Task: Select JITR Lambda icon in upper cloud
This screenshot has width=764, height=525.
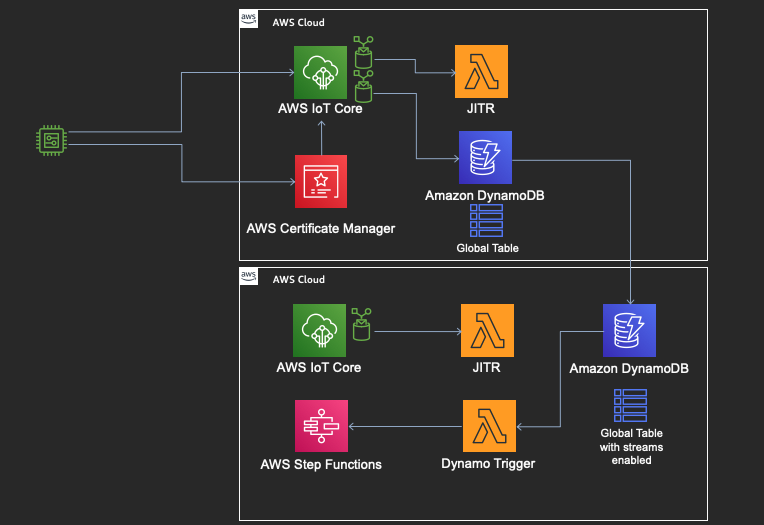Action: pos(481,72)
